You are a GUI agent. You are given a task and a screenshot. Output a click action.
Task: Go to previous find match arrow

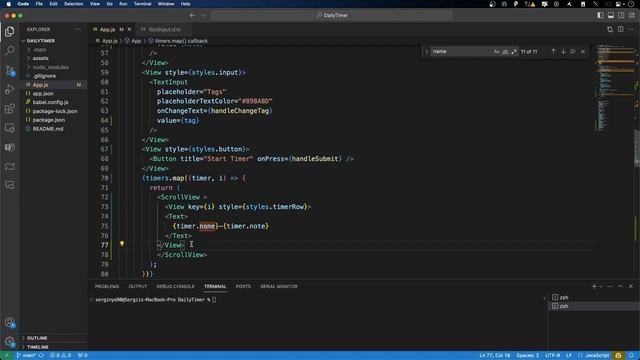553,51
